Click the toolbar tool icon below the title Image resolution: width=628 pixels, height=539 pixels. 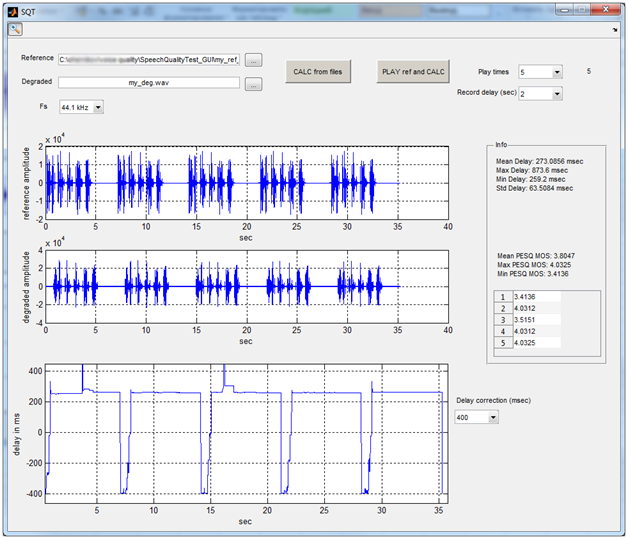point(16,30)
